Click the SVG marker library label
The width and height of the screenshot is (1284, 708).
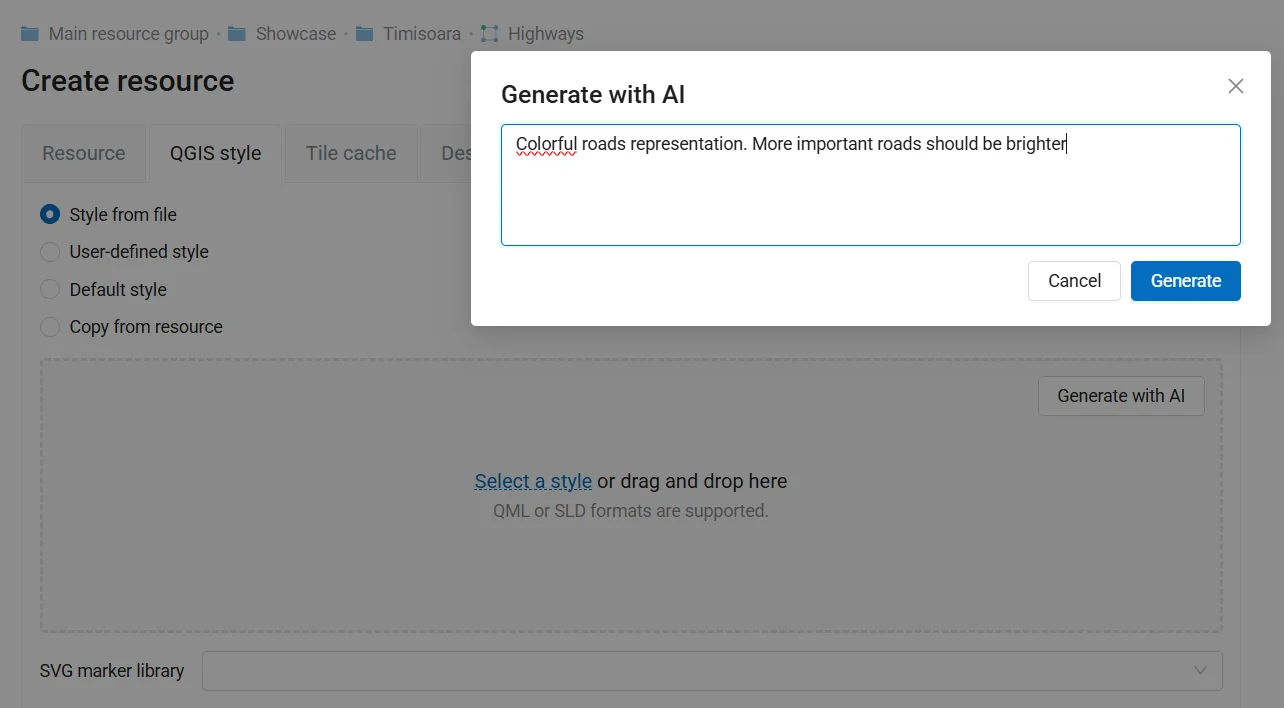pyautogui.click(x=112, y=671)
